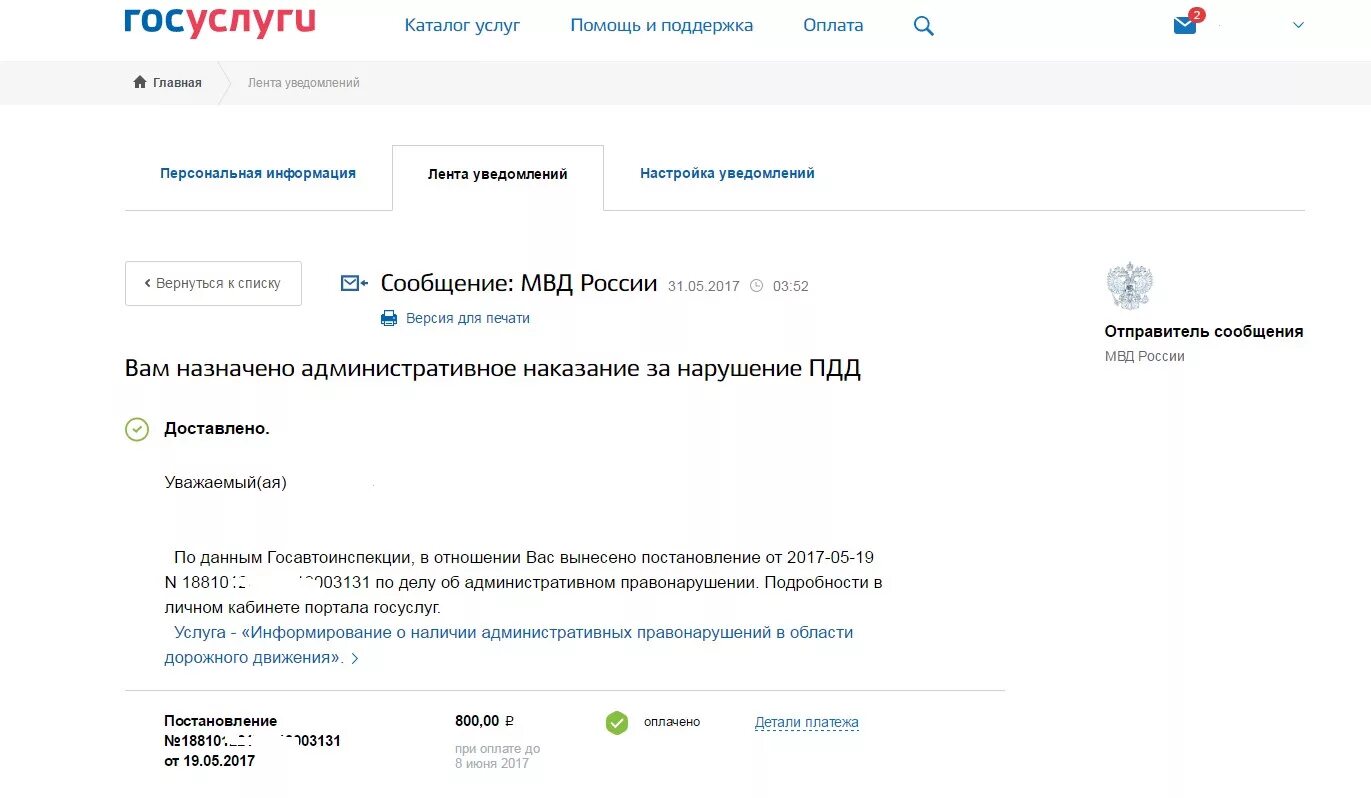Click the time 03:52
This screenshot has width=1371, height=798.
coord(791,286)
